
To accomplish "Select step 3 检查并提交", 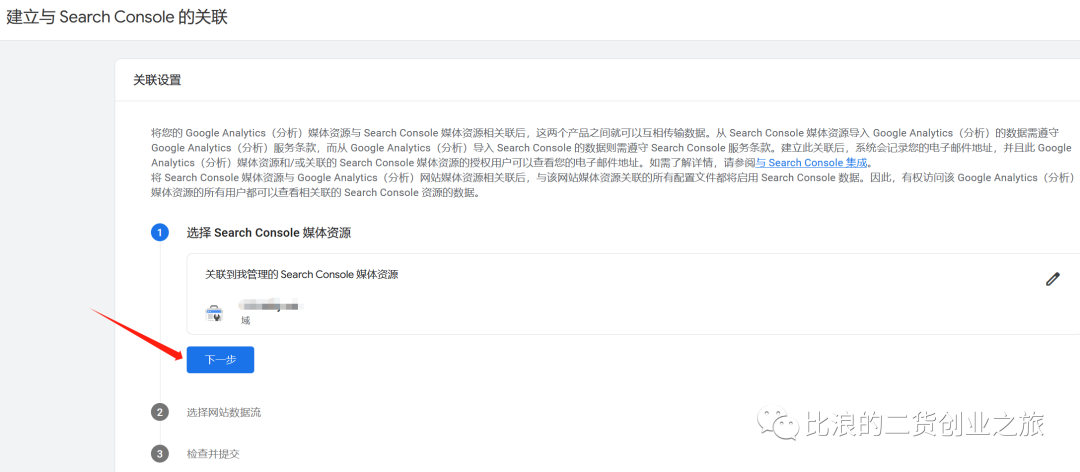I will point(213,454).
